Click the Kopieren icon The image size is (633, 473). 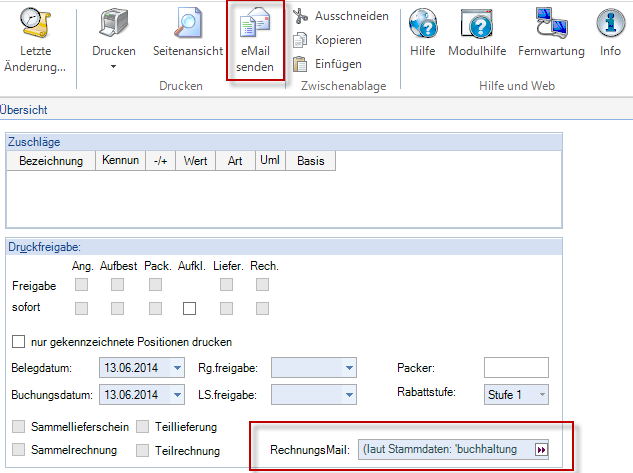[299, 40]
